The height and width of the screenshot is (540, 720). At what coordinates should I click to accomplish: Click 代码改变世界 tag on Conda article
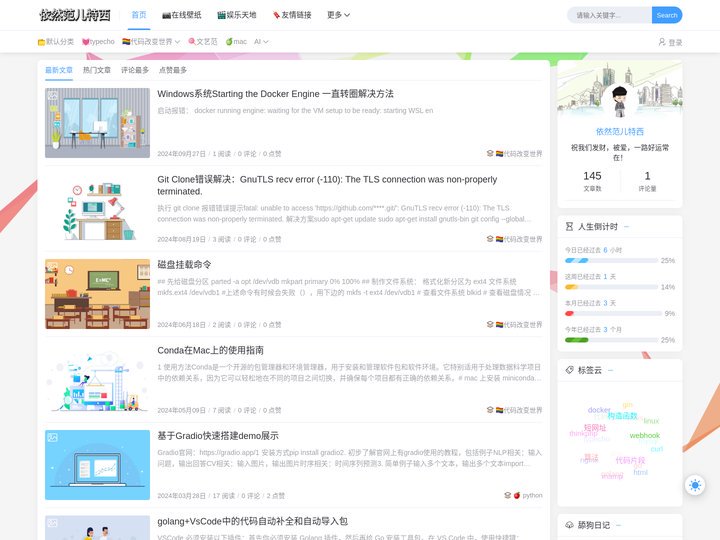[x=519, y=410]
